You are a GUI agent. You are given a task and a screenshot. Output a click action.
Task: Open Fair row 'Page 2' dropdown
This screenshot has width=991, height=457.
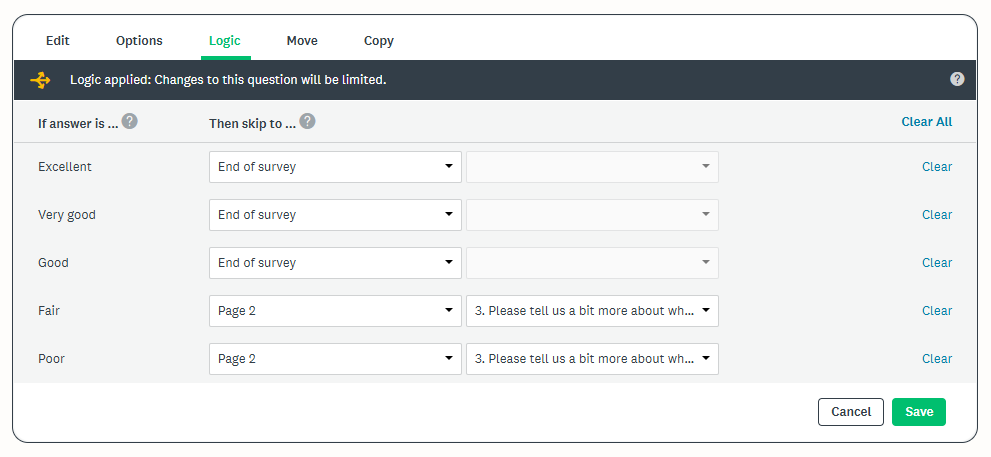pos(336,311)
